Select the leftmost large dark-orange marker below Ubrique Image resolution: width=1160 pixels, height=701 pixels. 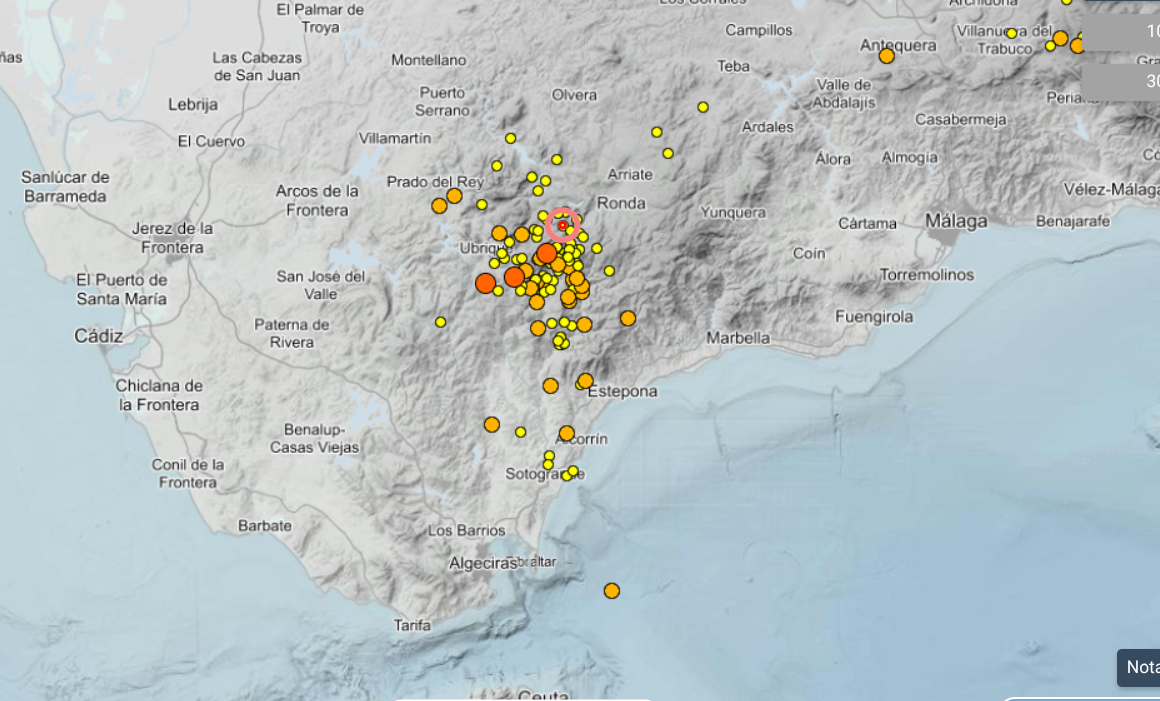click(485, 283)
